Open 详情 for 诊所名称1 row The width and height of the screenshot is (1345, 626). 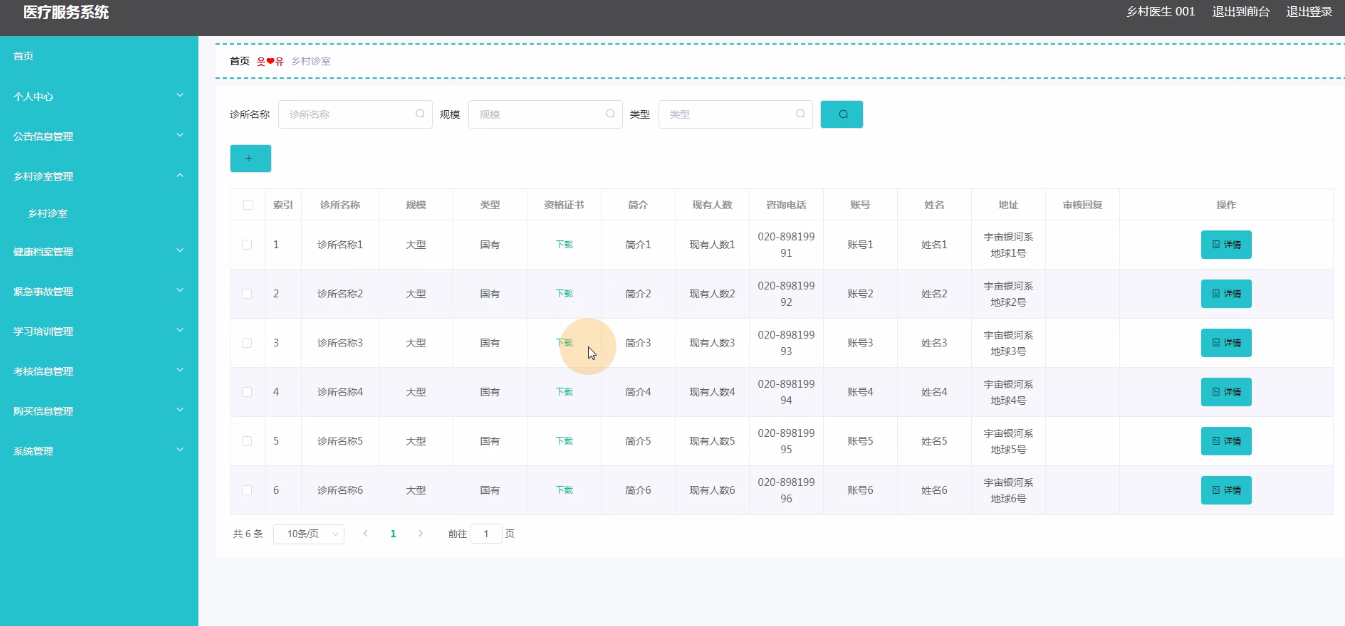click(1225, 245)
